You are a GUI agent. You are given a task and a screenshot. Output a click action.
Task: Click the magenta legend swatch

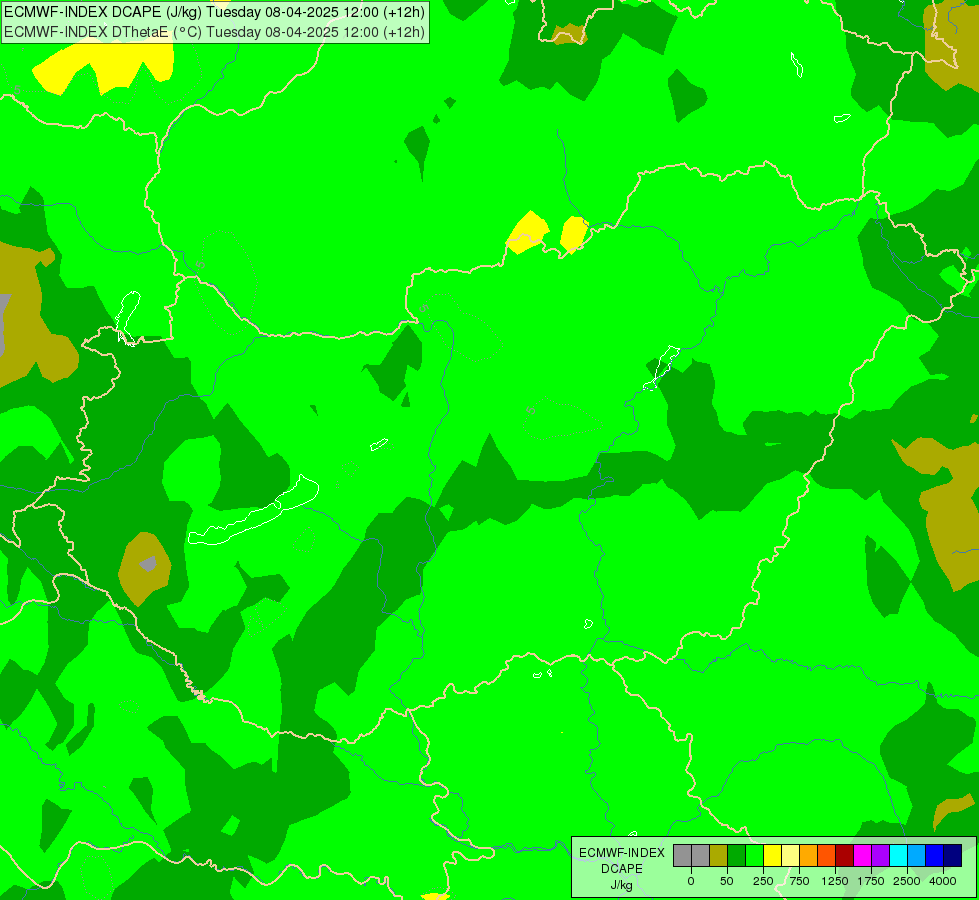[x=863, y=856]
